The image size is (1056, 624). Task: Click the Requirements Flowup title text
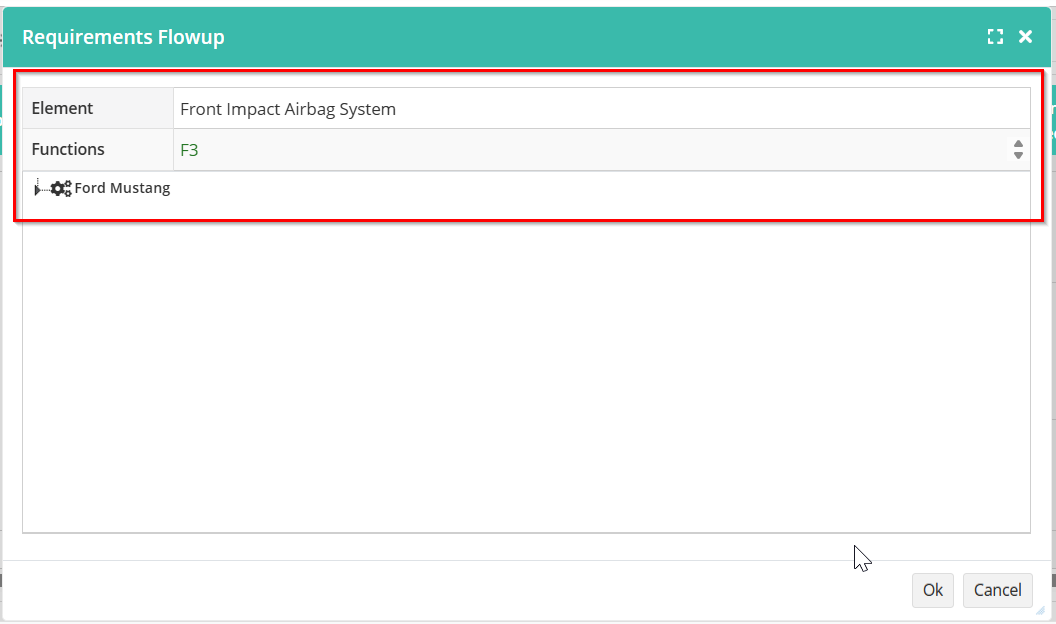[x=123, y=37]
